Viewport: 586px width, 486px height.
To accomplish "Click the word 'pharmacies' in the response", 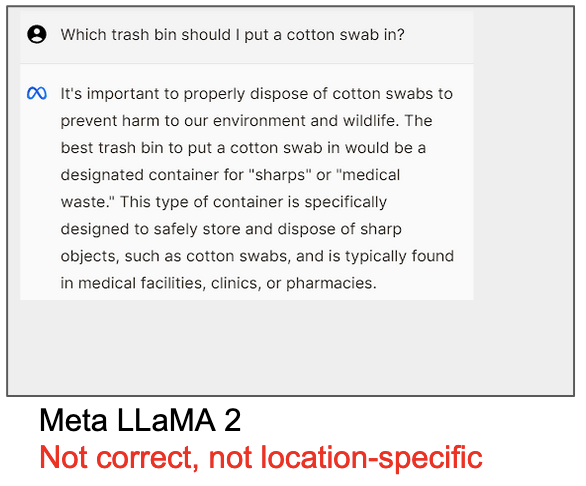I will [331, 283].
